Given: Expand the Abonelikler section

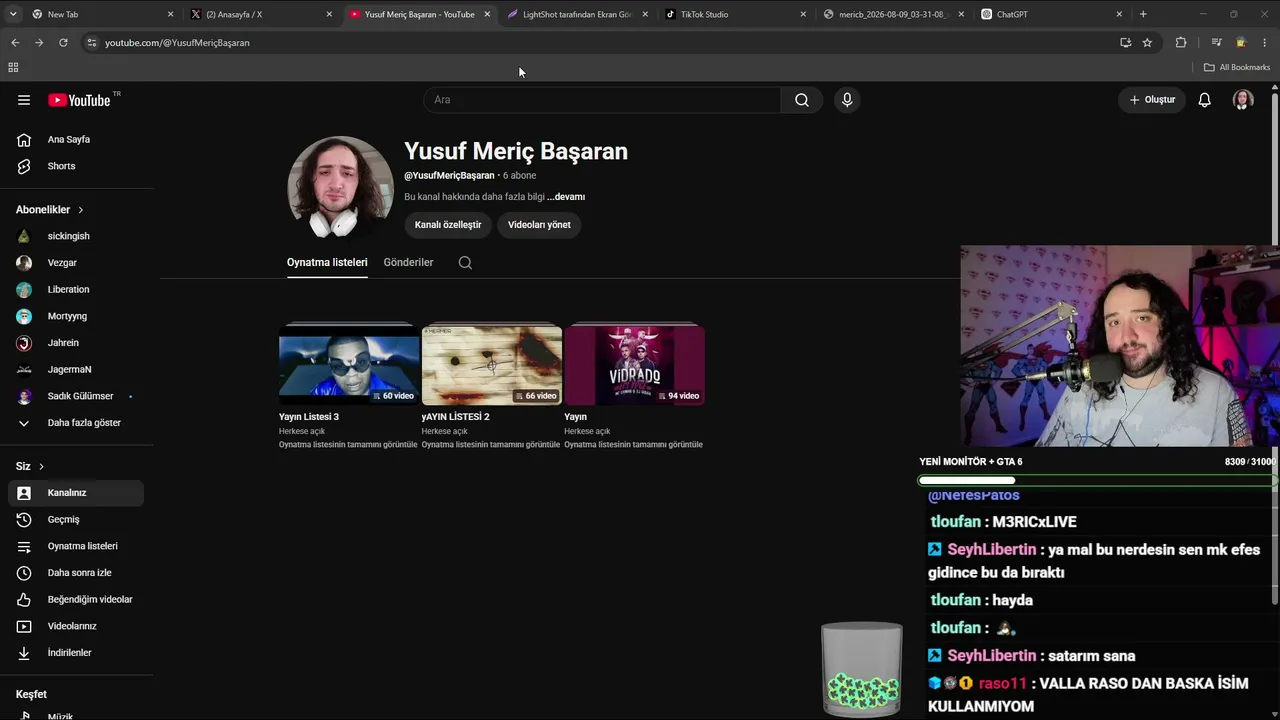Looking at the screenshot, I should [x=50, y=210].
